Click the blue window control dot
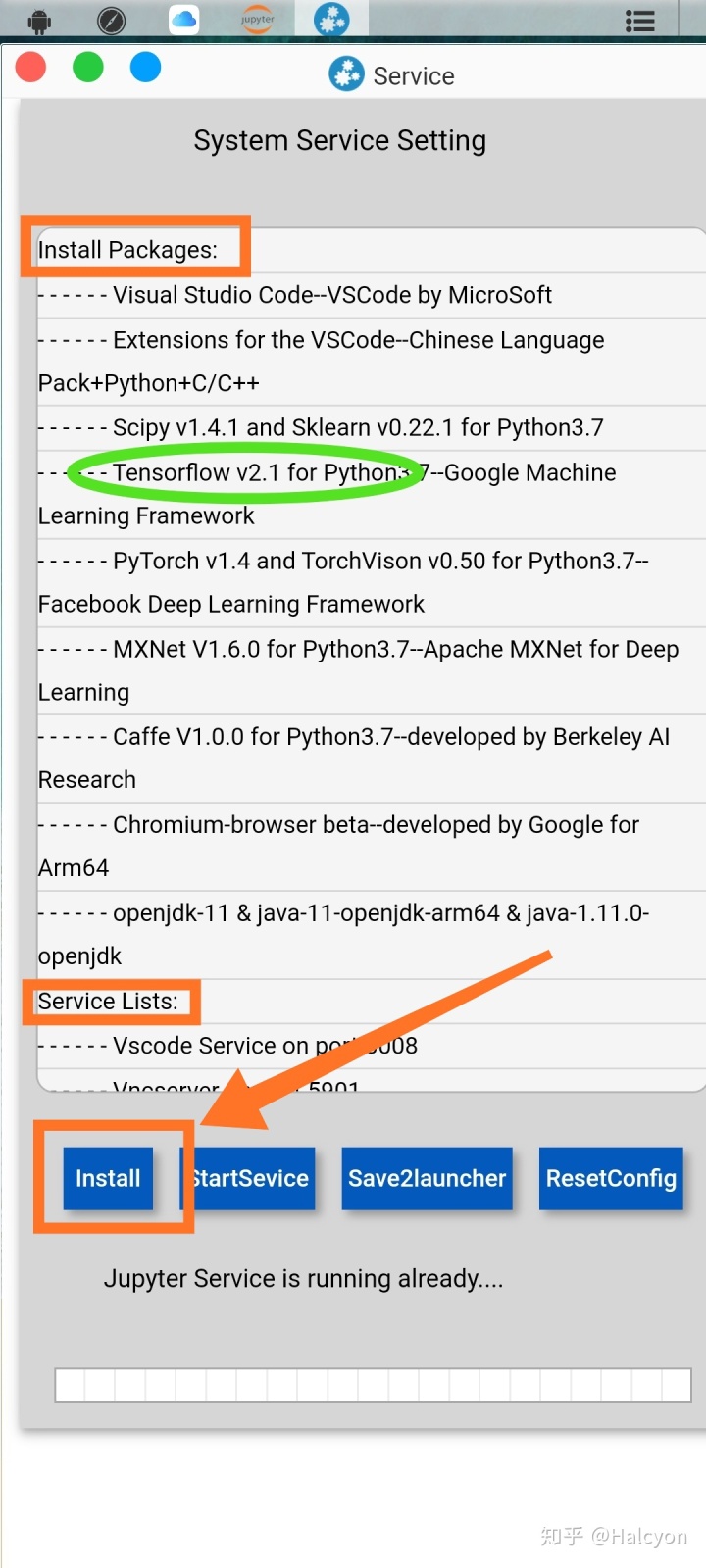The width and height of the screenshot is (706, 1568). click(146, 67)
